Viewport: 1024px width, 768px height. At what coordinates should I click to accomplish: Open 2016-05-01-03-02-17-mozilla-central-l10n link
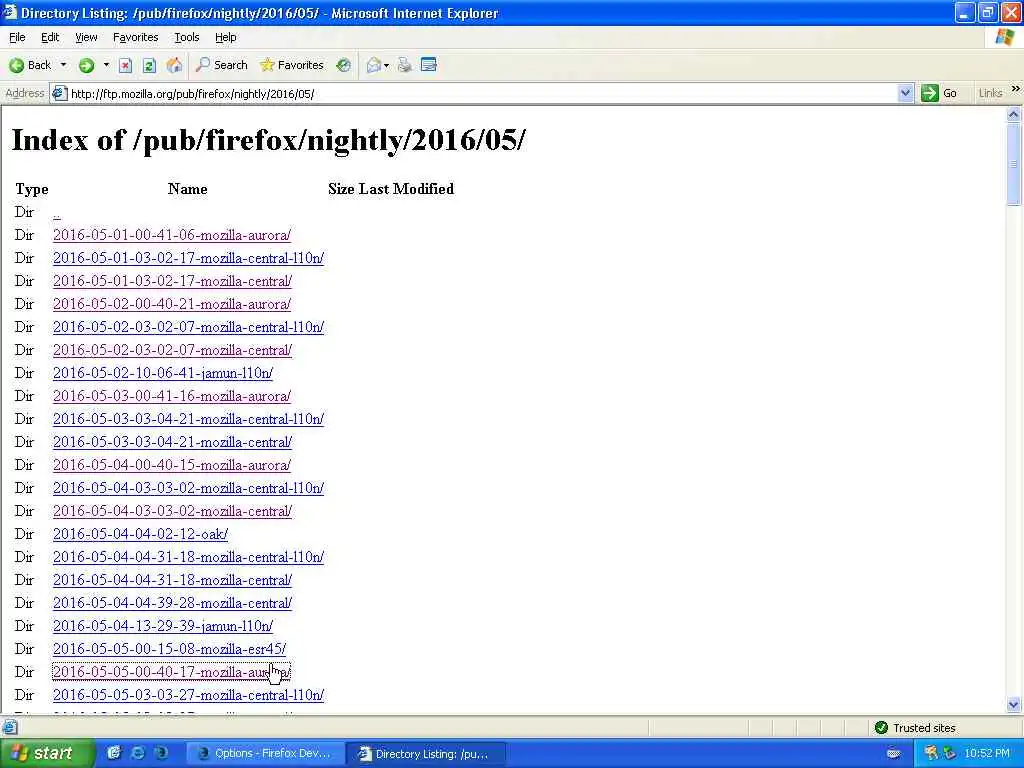pos(188,258)
